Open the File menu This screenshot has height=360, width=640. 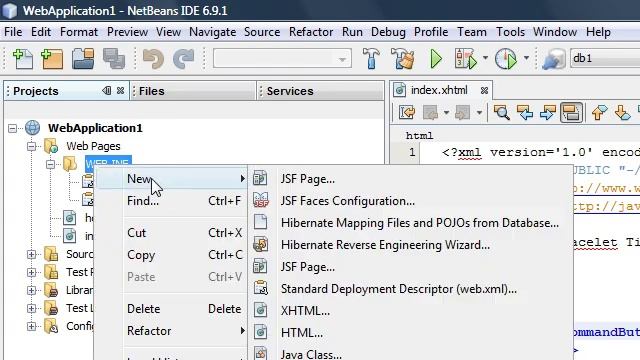click(13, 32)
